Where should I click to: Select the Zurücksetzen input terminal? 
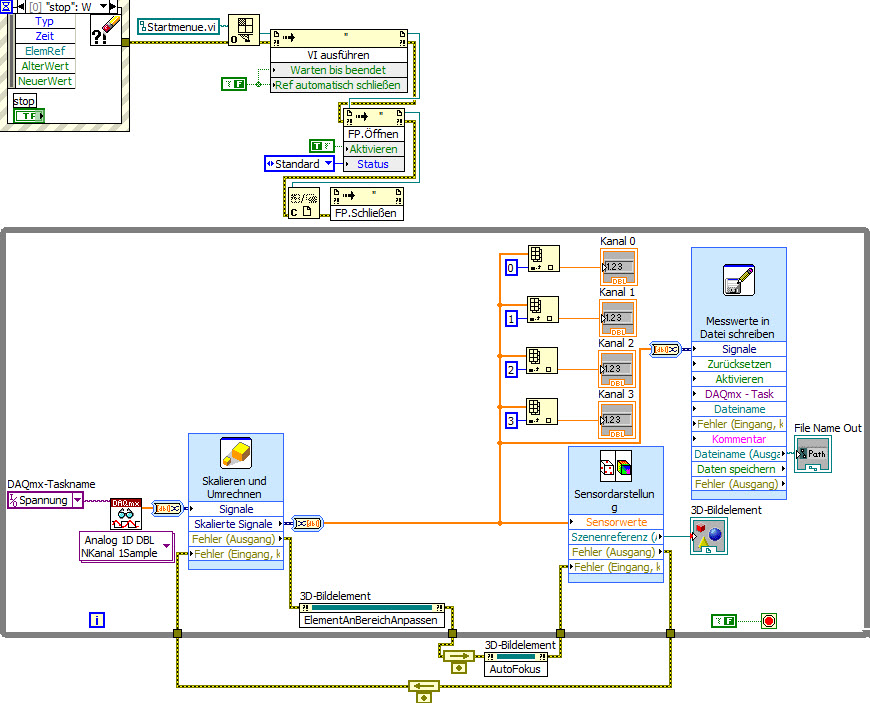coord(739,364)
